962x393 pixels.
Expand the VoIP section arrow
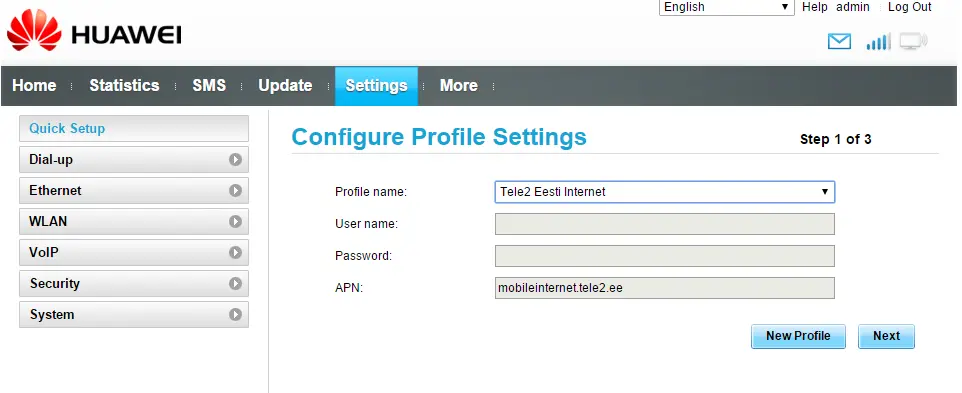click(235, 253)
